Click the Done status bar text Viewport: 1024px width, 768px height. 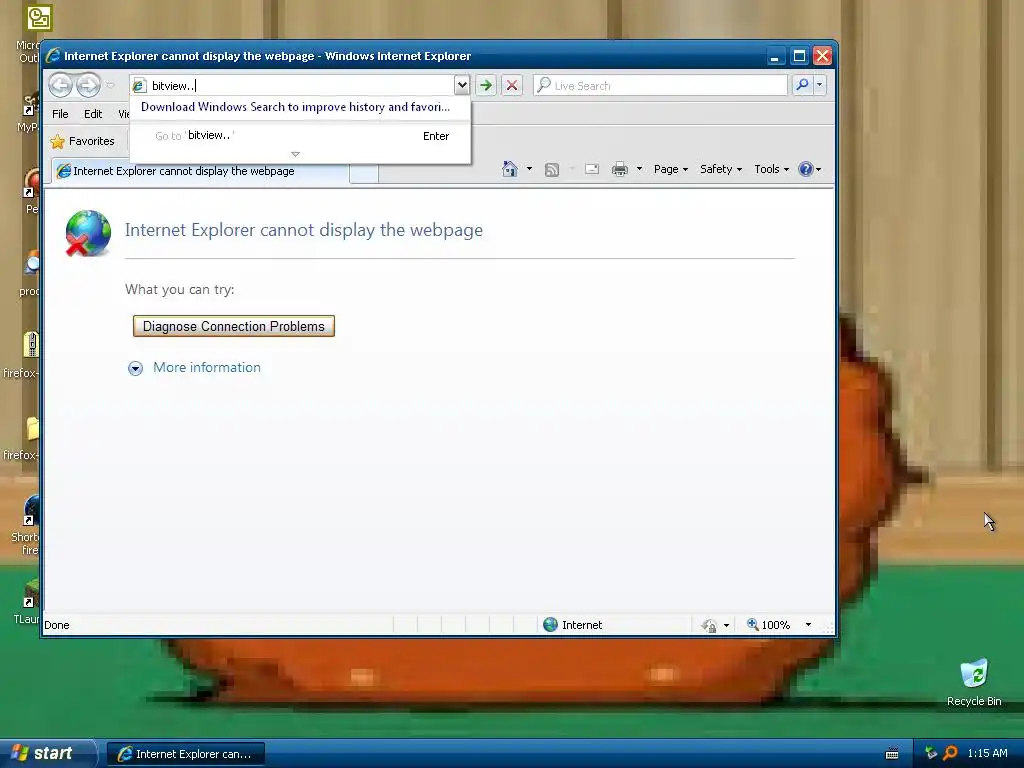point(57,625)
